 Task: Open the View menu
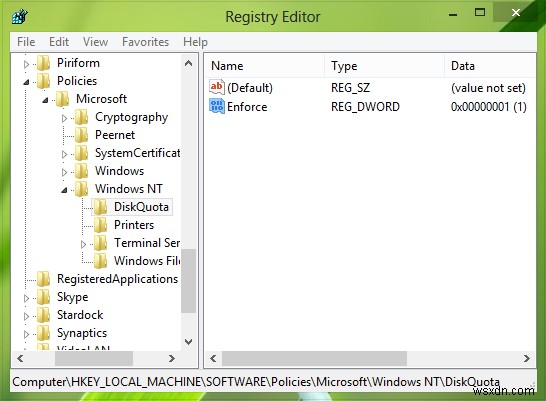click(95, 42)
